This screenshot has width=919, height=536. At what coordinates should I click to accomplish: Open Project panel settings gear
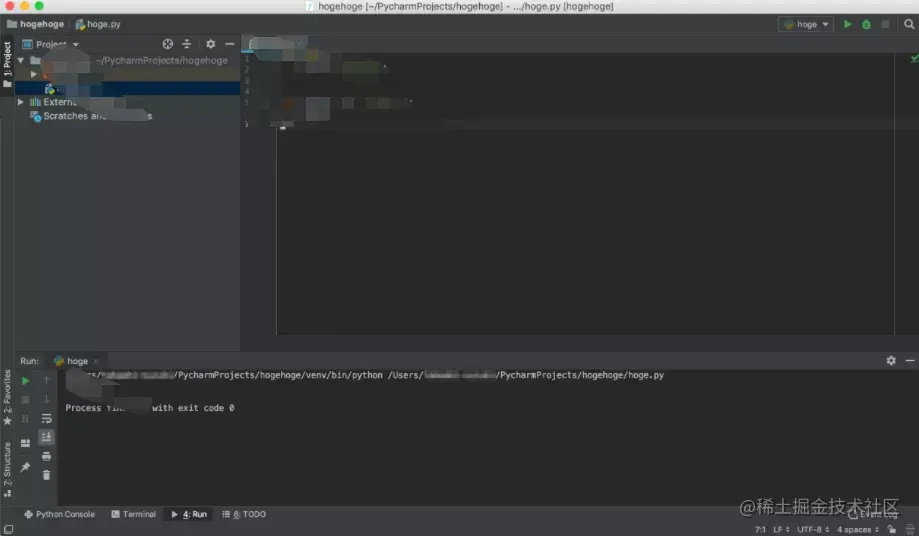210,44
